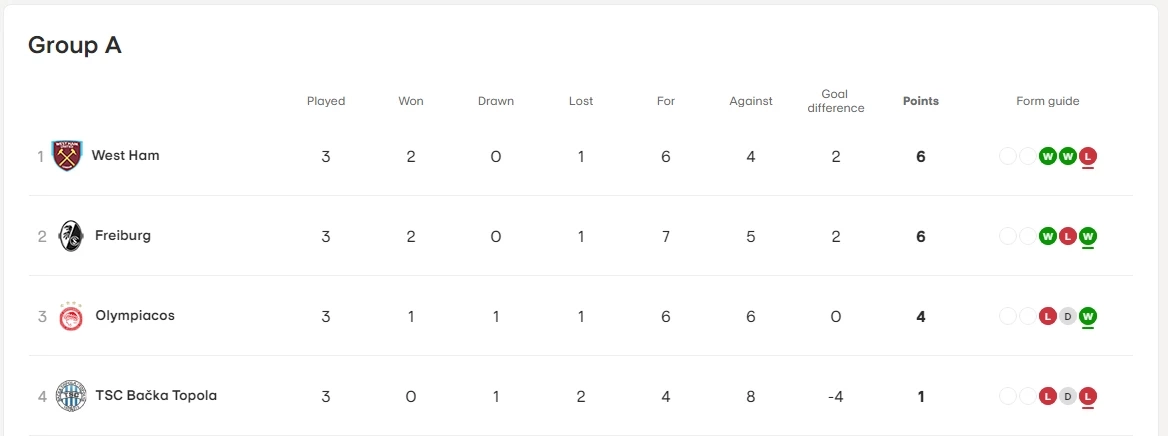Click the Played column header
This screenshot has width=1168, height=436.
tap(326, 101)
